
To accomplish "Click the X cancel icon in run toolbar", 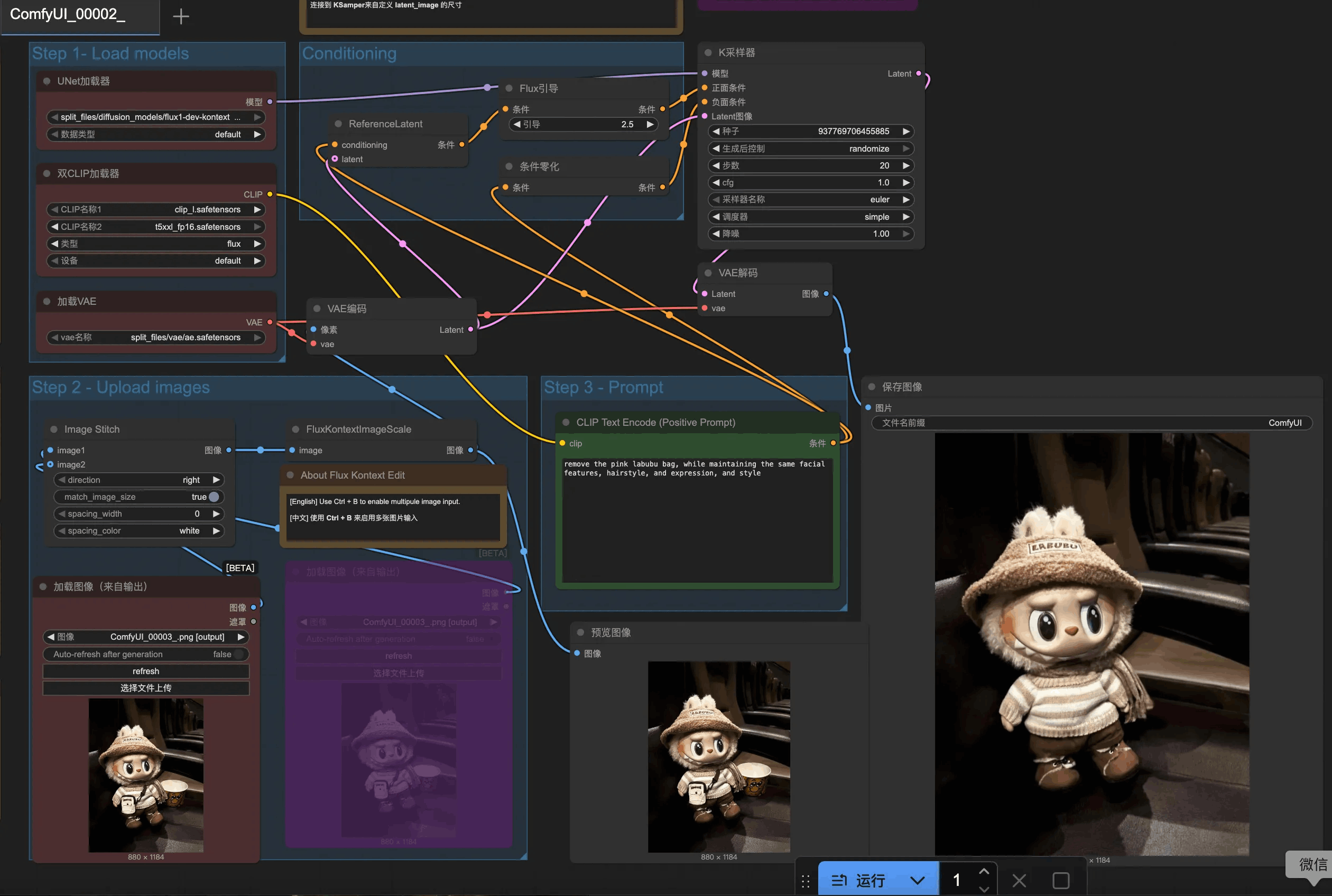I will coord(1020,880).
